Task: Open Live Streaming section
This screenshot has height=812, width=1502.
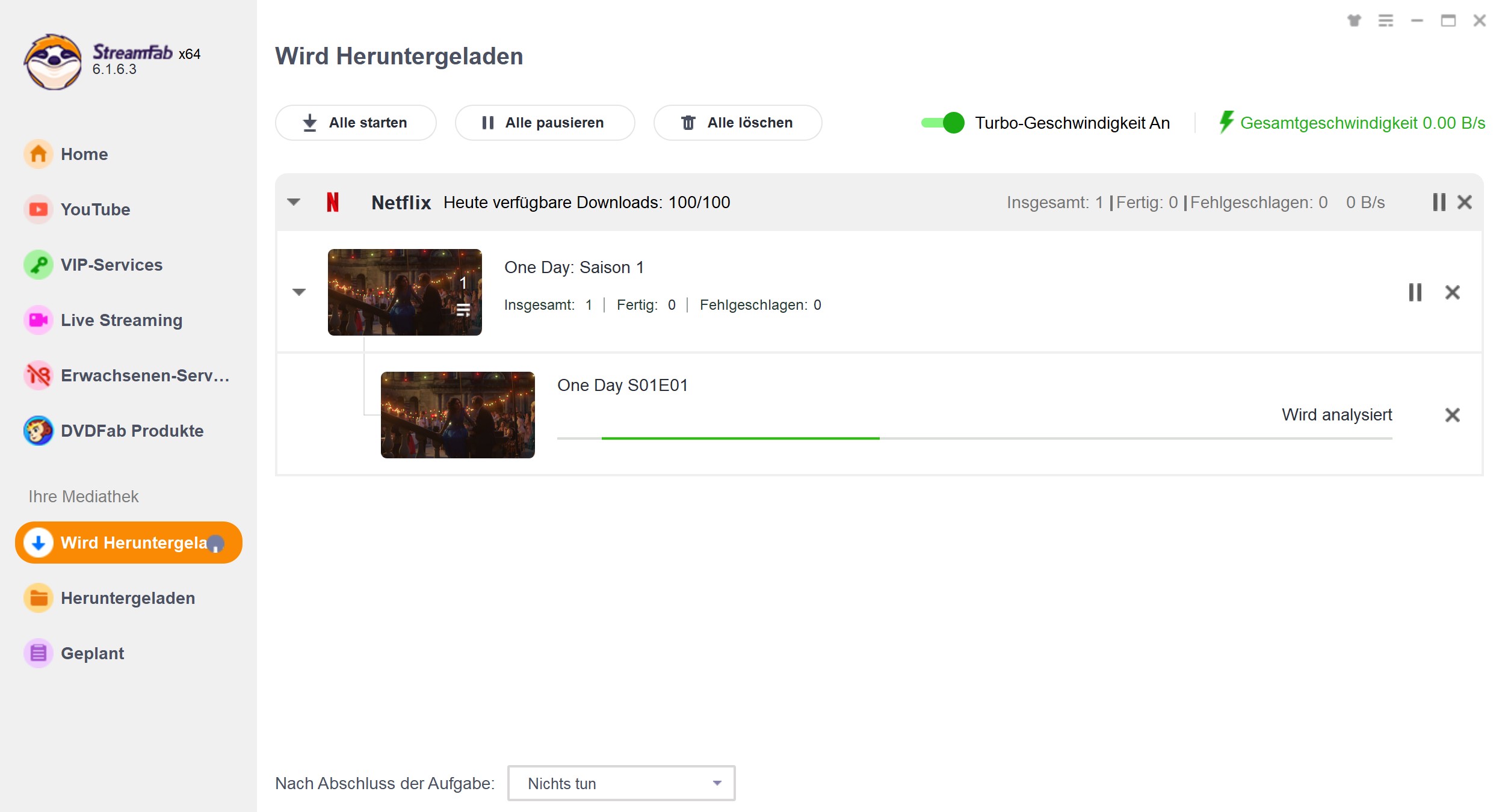Action: [x=122, y=320]
